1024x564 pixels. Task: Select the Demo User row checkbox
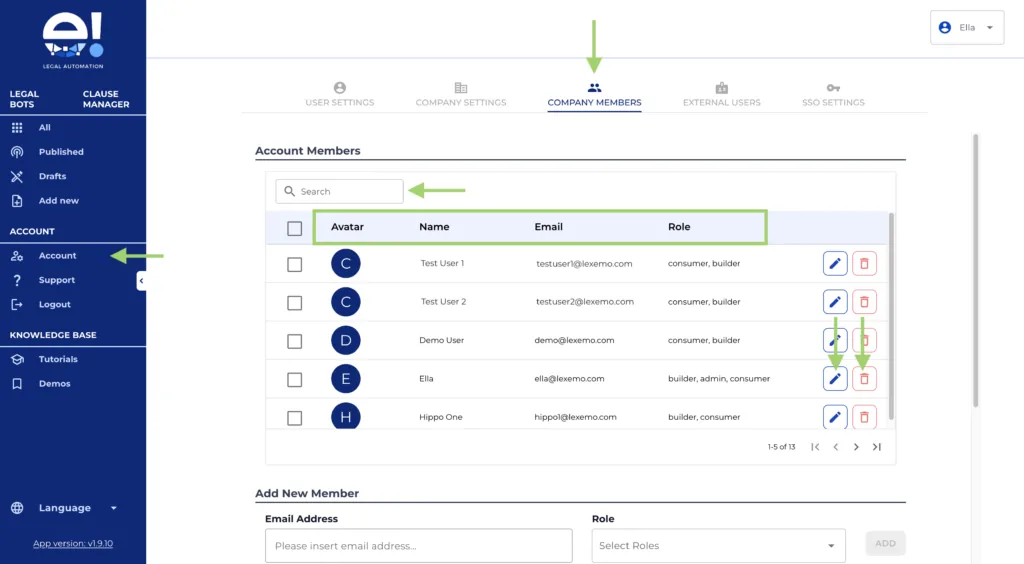(x=294, y=341)
